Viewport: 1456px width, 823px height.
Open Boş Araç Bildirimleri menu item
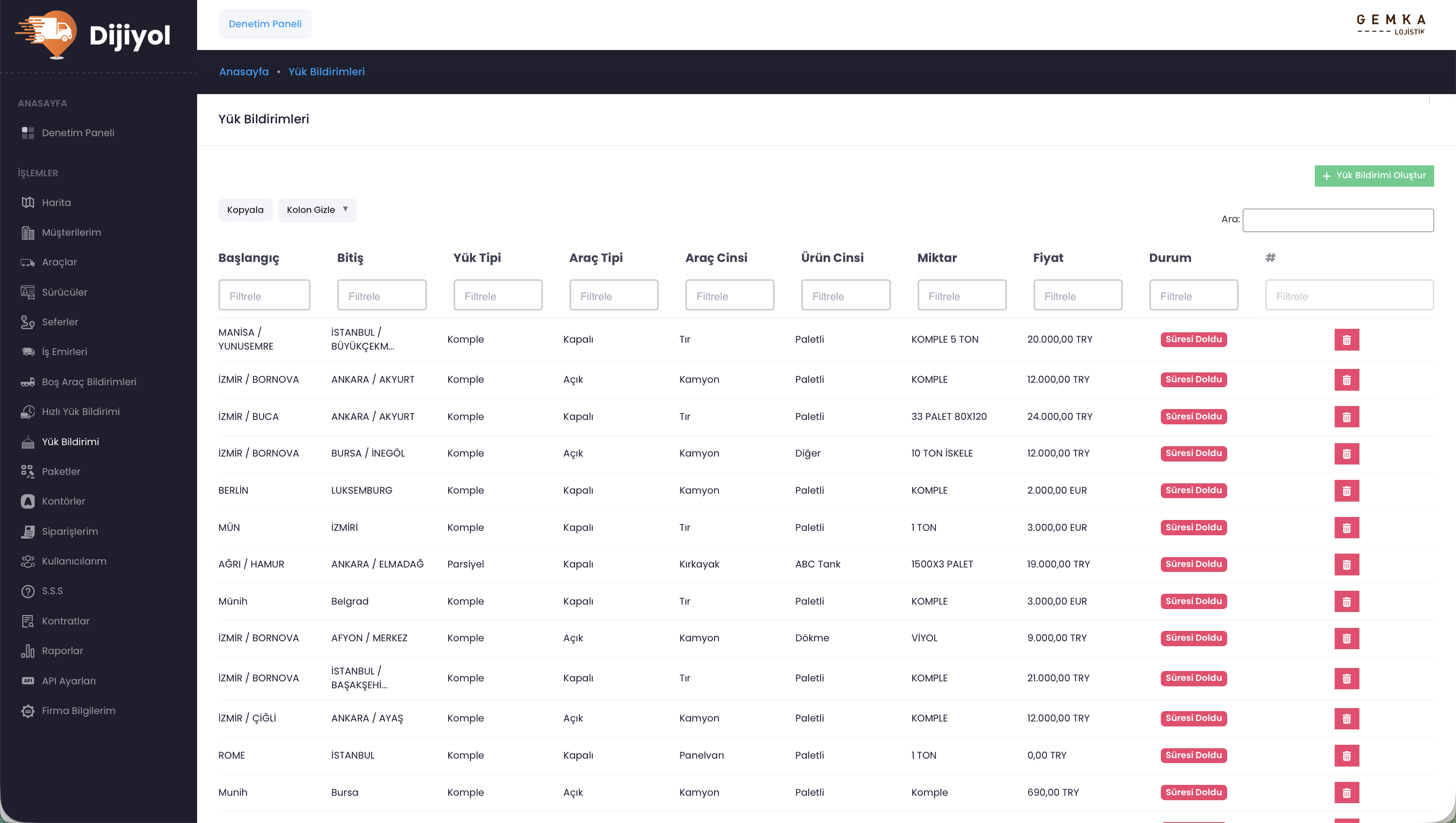coord(89,382)
